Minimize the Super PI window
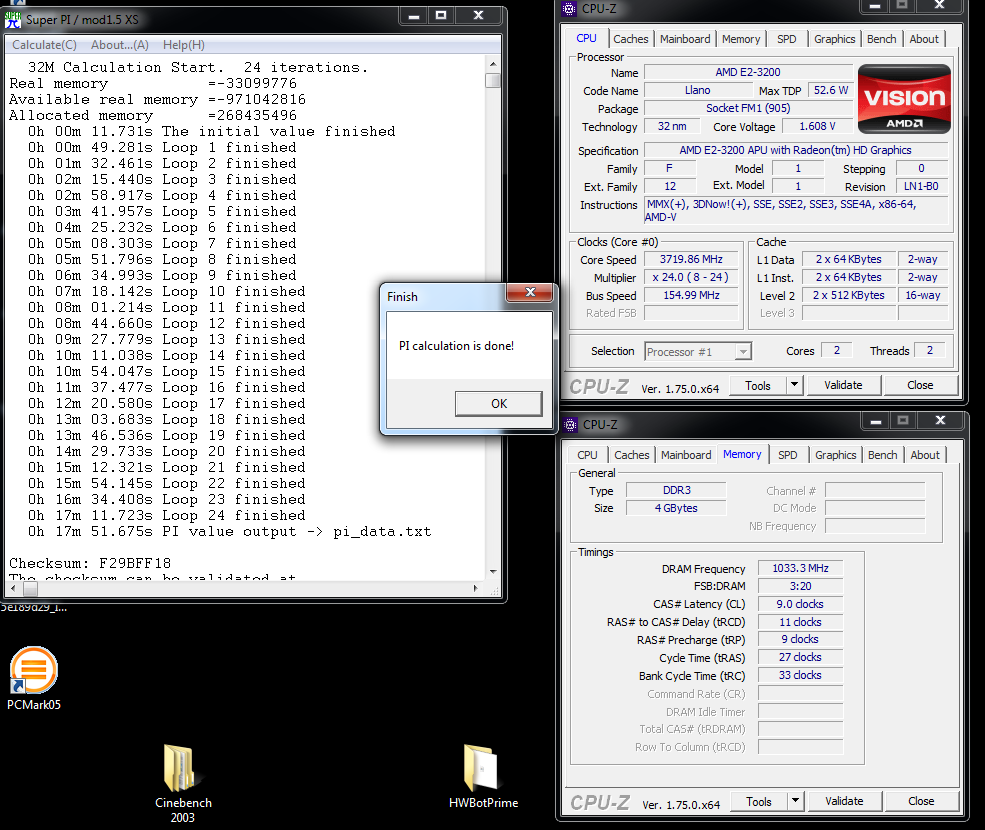The width and height of the screenshot is (985, 830). point(413,16)
